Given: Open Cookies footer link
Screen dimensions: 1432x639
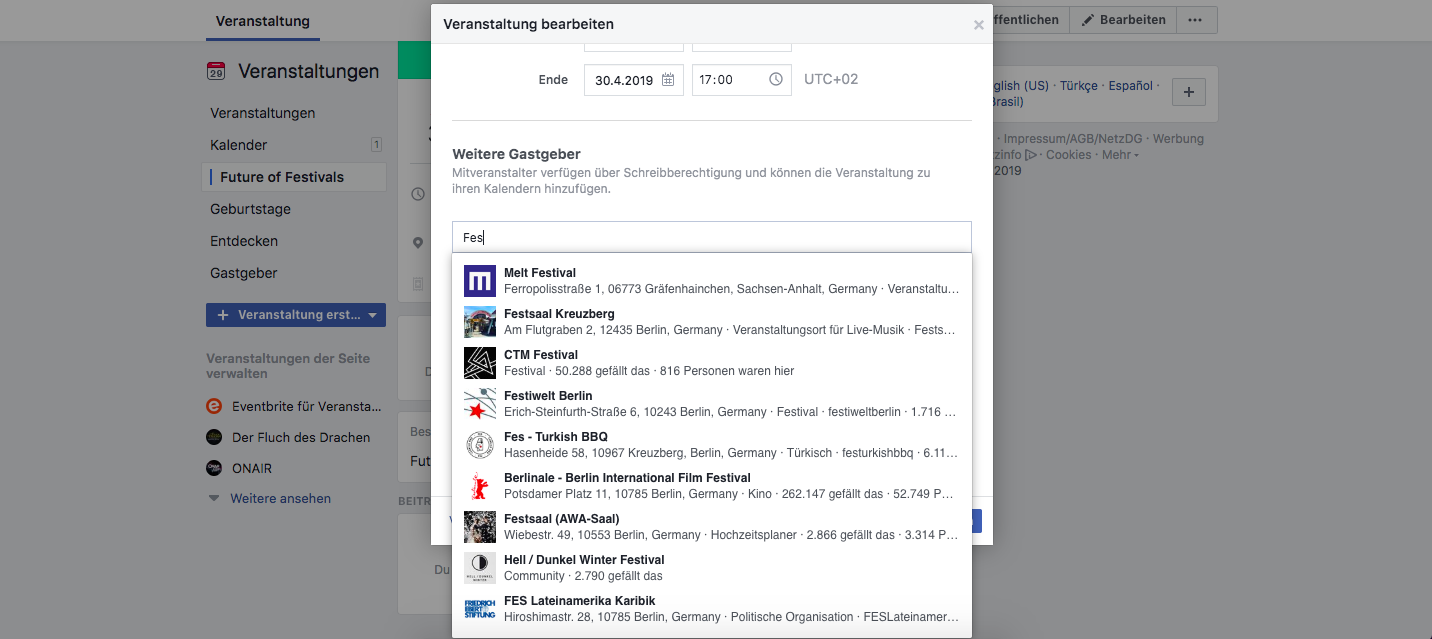Looking at the screenshot, I should click(1069, 155).
